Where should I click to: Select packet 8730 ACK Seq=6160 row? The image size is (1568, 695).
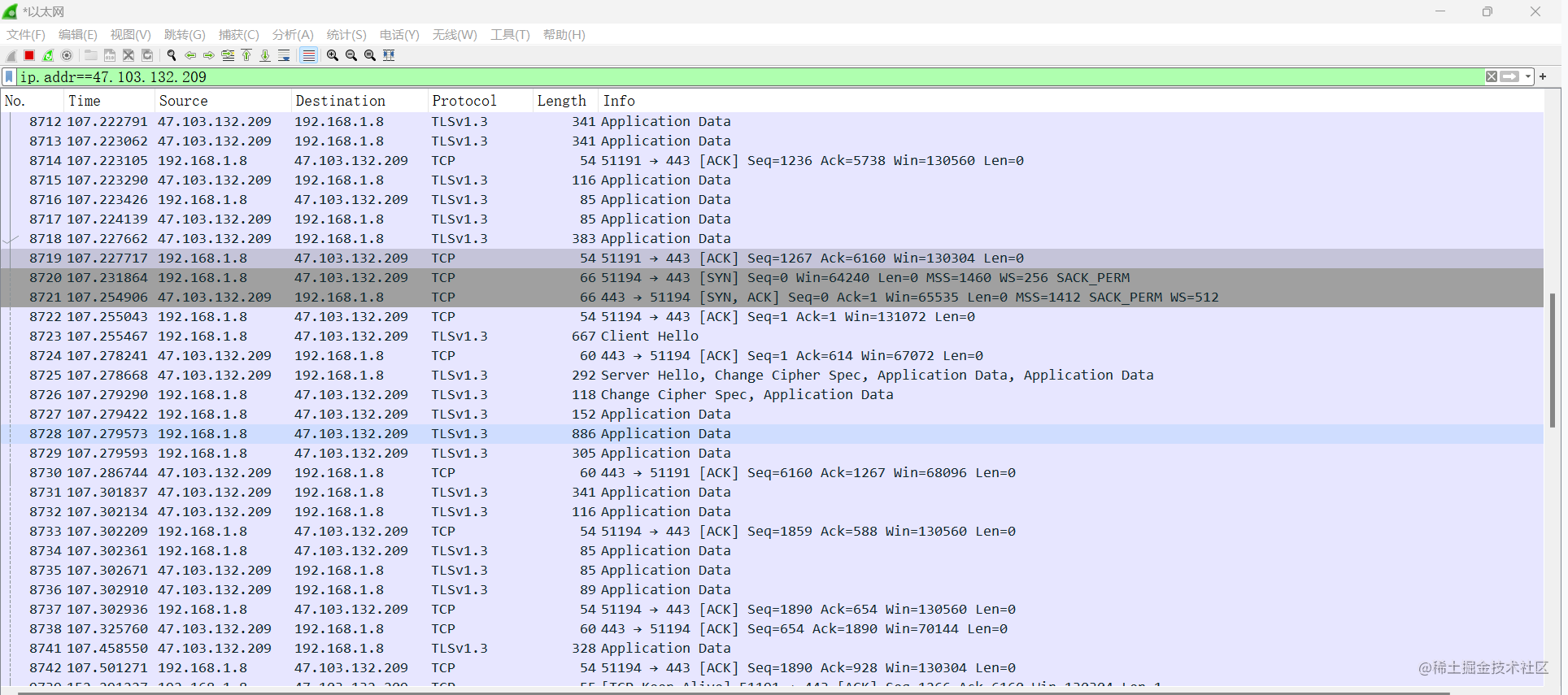[772, 473]
